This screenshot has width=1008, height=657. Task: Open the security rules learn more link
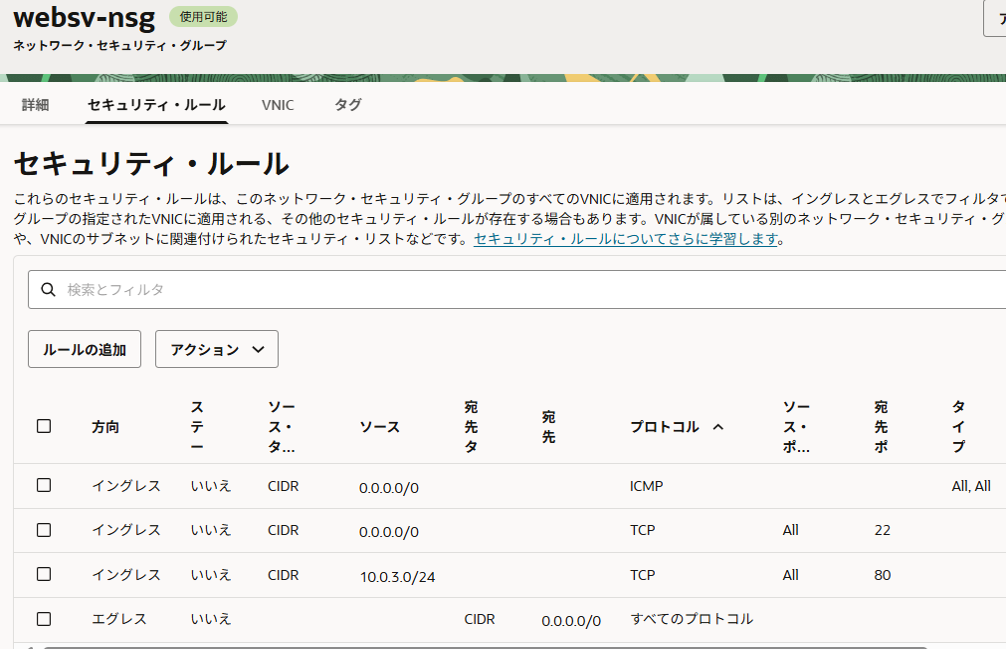(x=626, y=239)
